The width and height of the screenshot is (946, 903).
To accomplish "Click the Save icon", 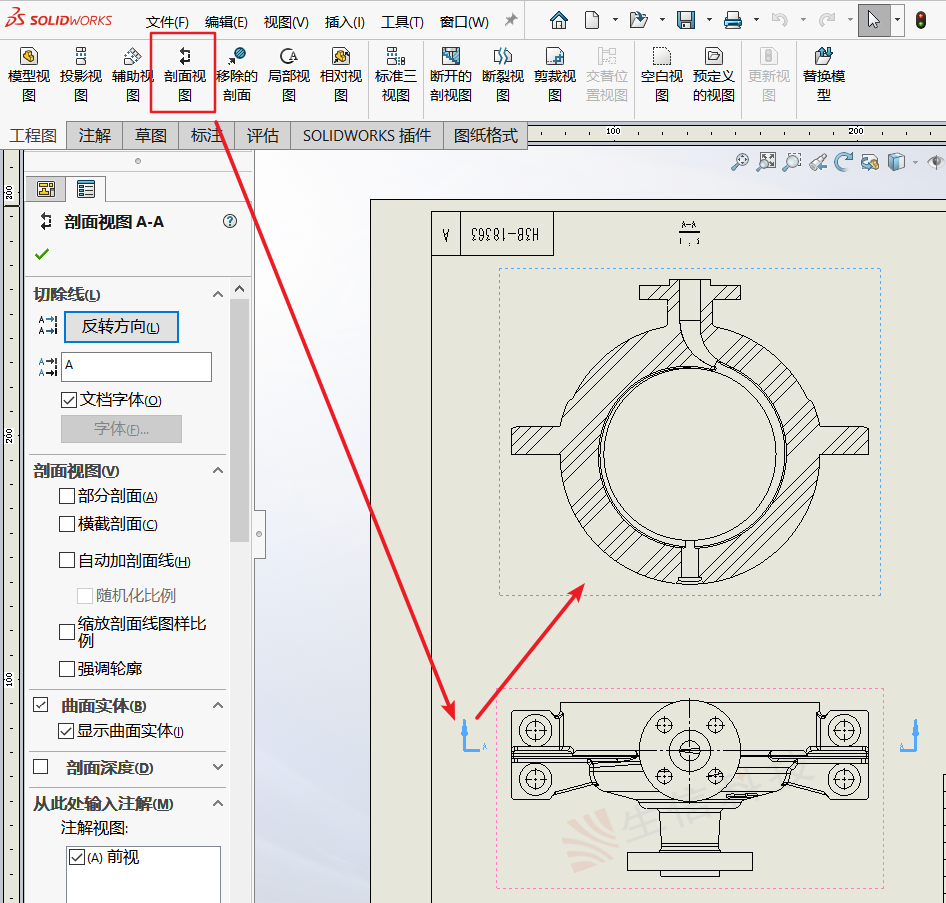I will tap(686, 21).
